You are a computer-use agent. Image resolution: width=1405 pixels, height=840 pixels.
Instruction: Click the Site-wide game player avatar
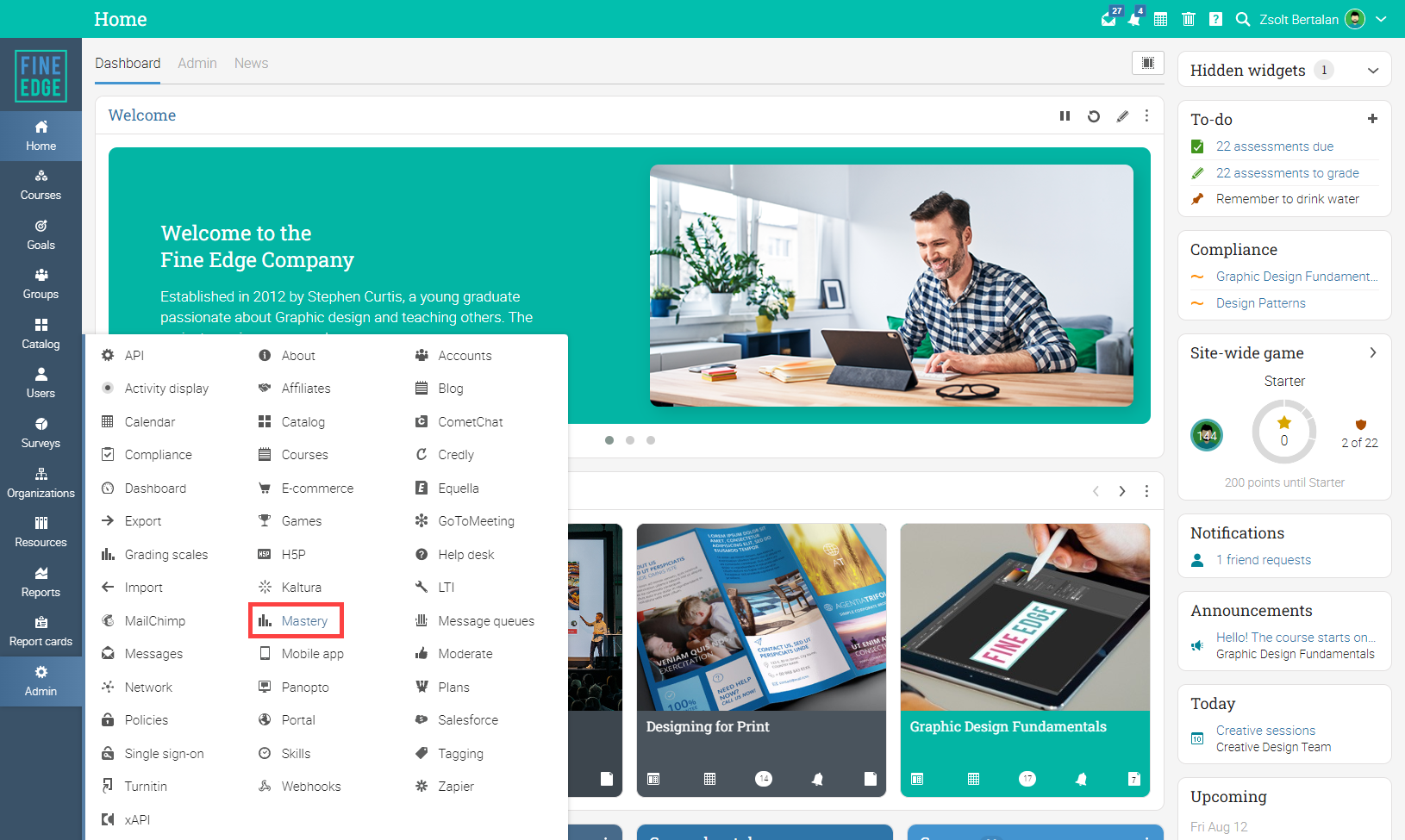tap(1207, 435)
